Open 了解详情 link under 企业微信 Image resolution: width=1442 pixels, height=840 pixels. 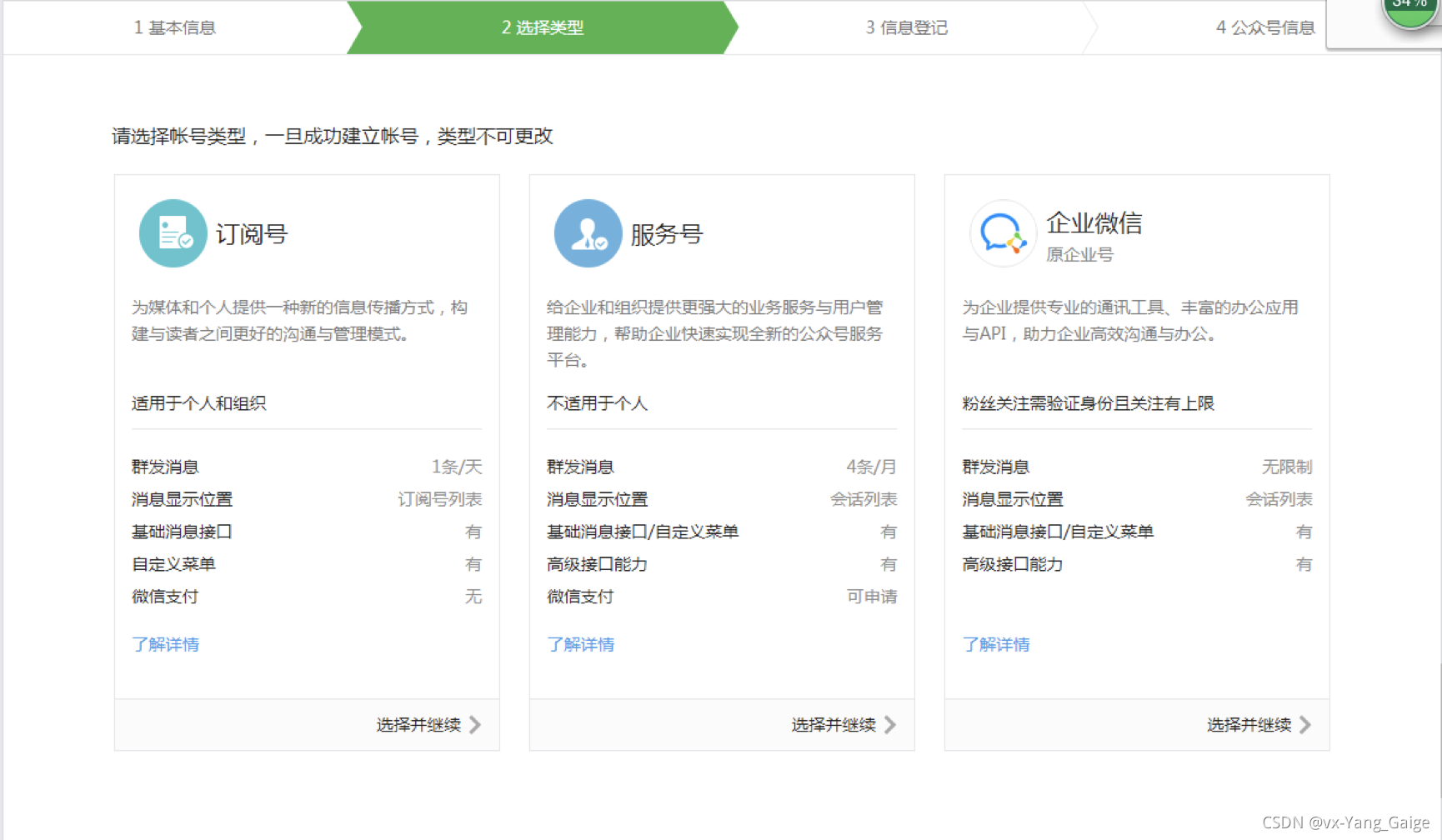996,644
